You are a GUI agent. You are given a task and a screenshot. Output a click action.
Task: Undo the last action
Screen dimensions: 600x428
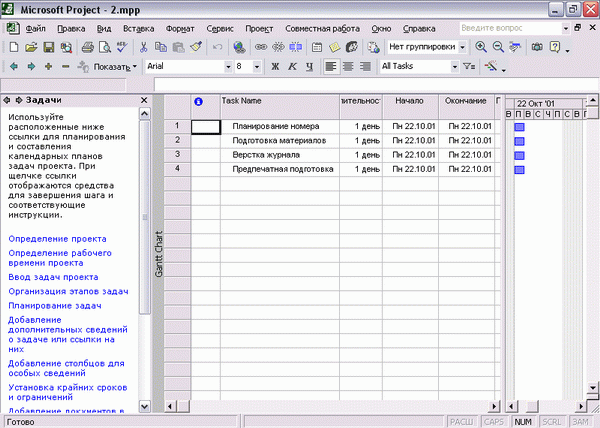coord(217,47)
